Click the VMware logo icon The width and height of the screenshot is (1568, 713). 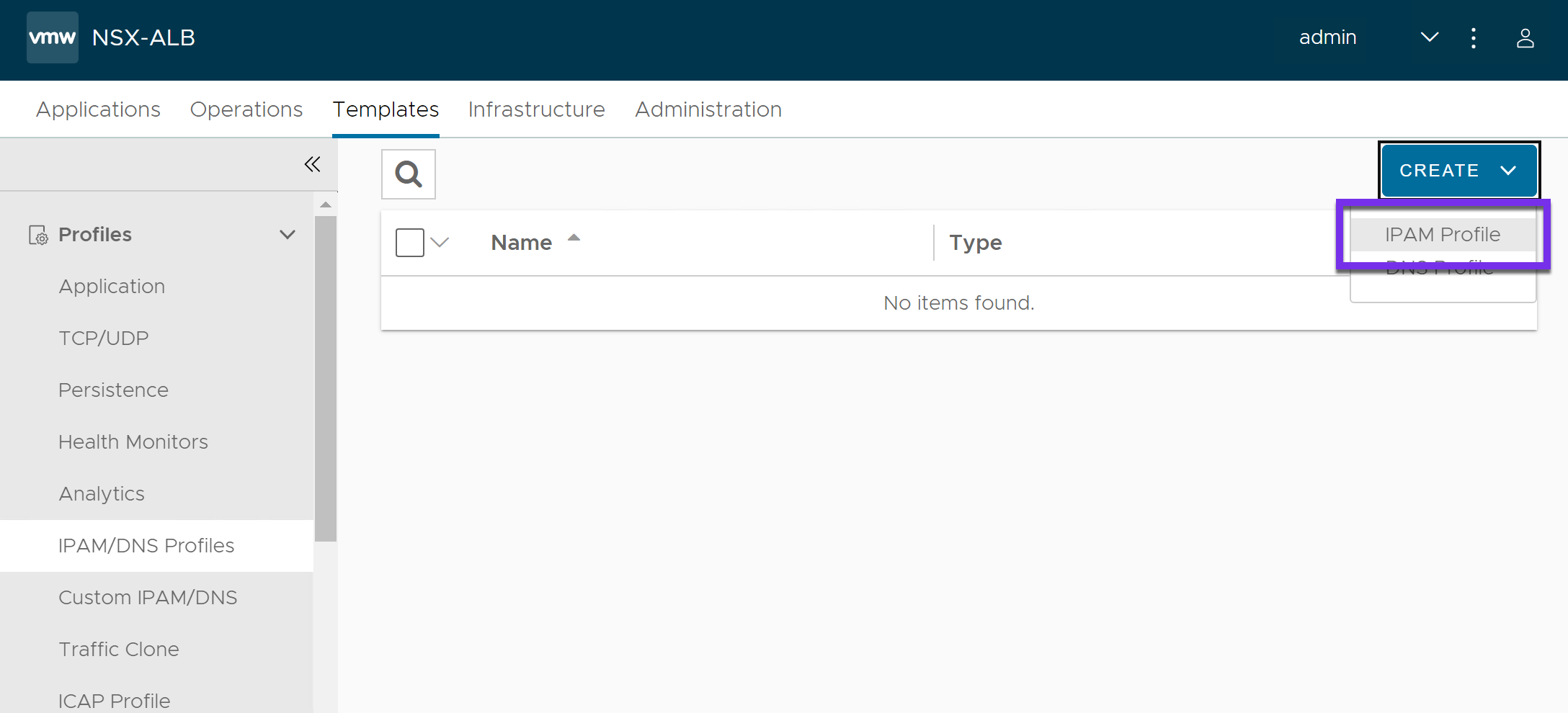(x=53, y=37)
